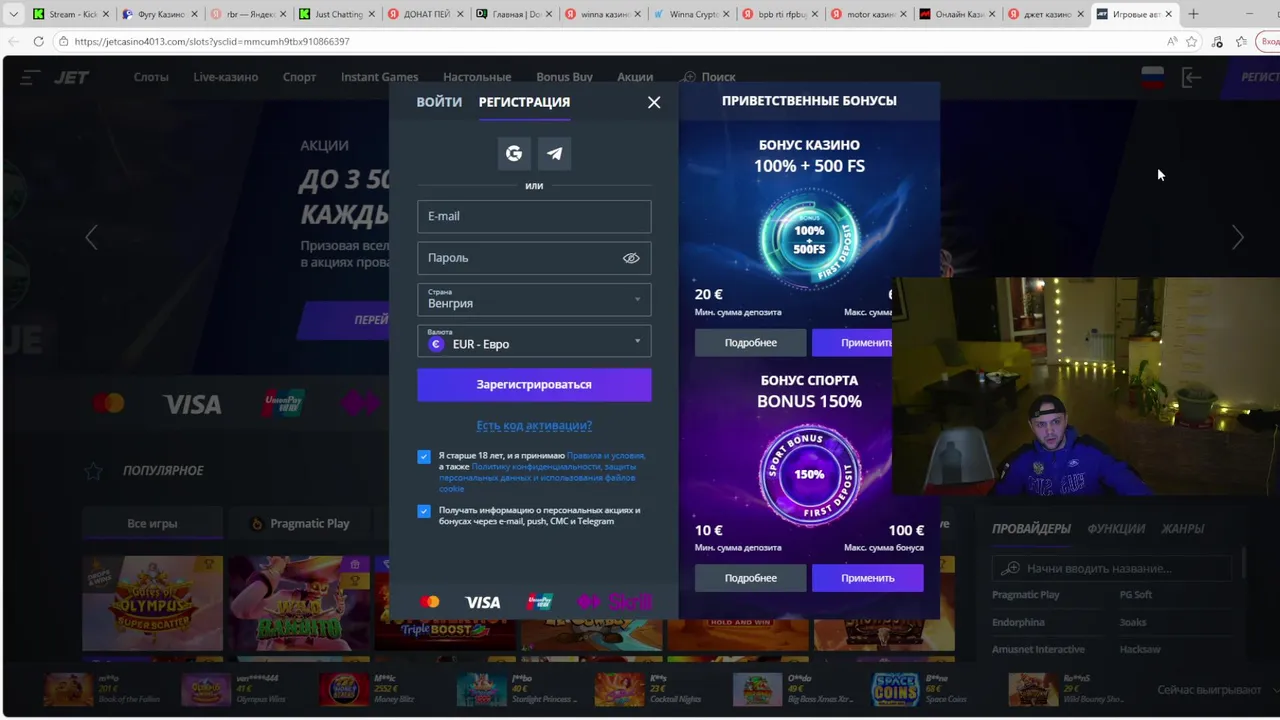Select 3oaks provider
This screenshot has width=1280, height=720.
1133,622
